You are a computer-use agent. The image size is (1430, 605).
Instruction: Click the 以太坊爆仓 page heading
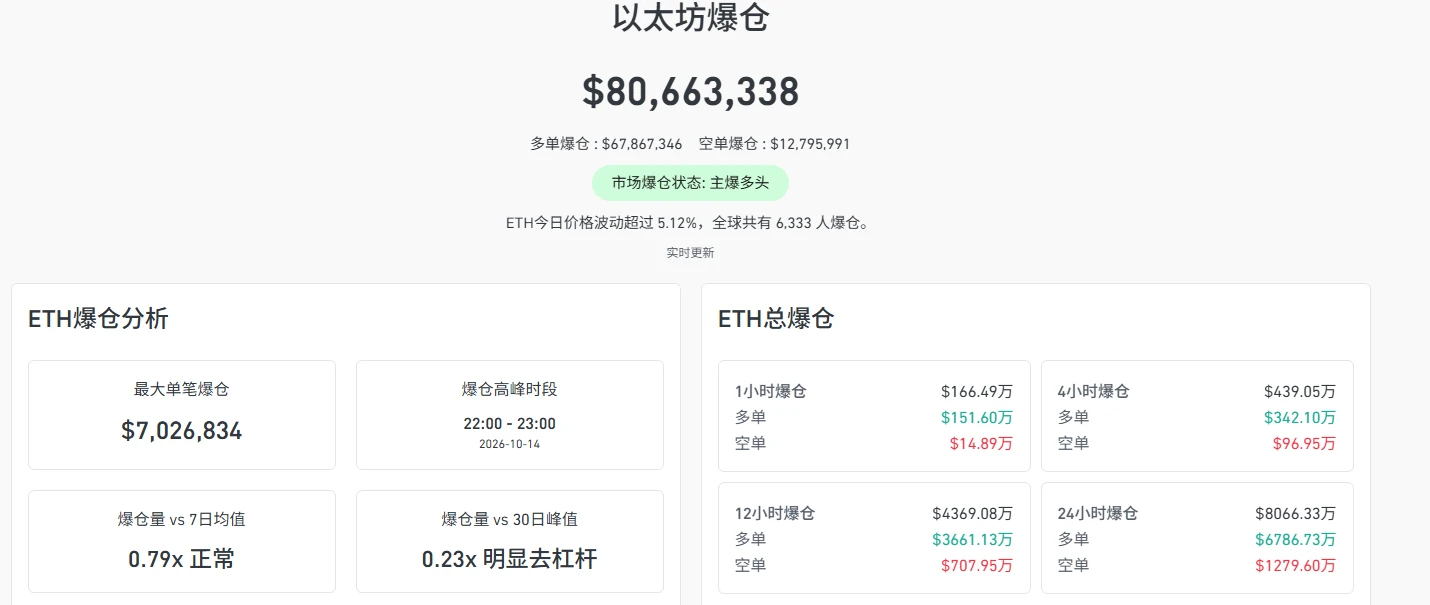(x=690, y=18)
